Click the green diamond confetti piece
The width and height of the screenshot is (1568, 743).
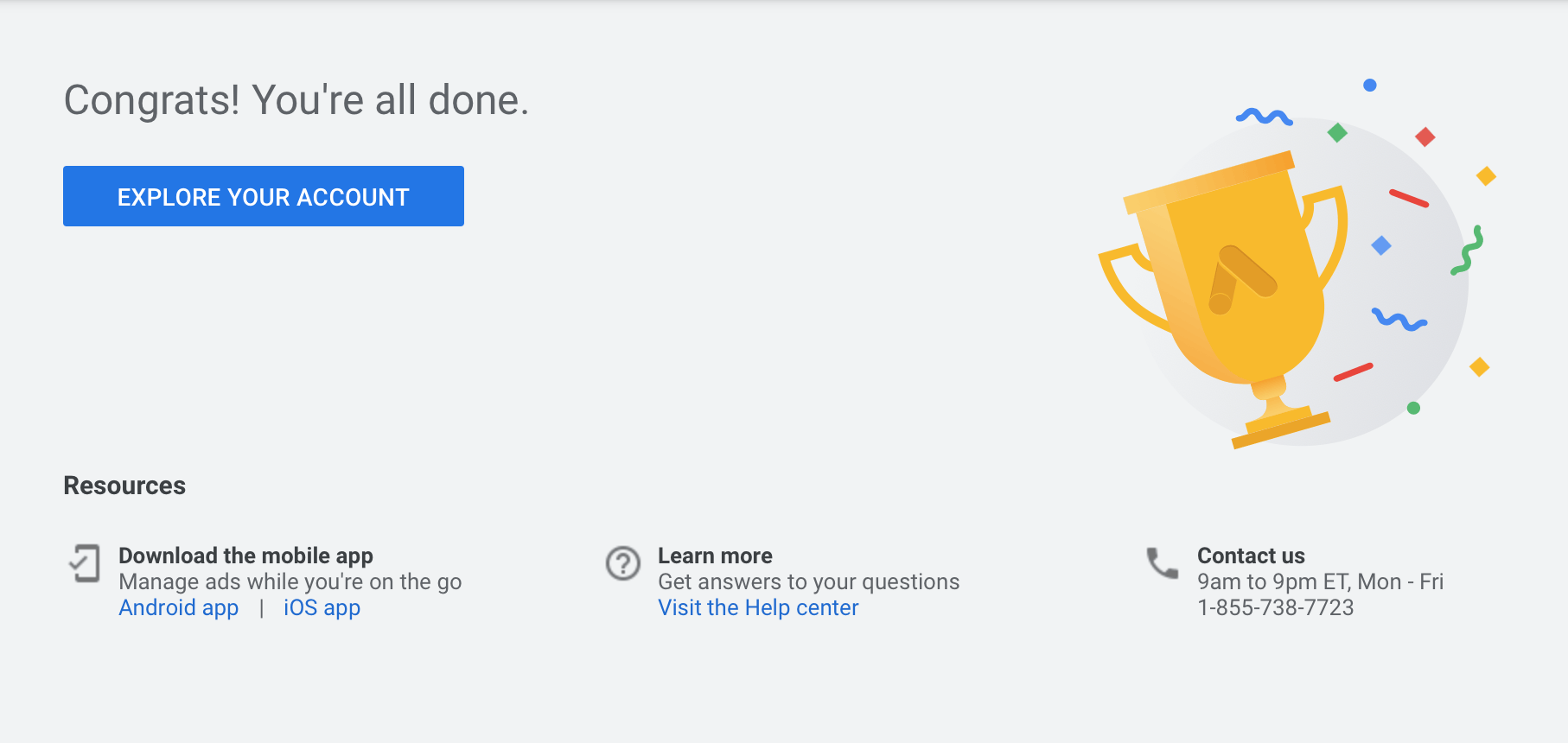(x=1337, y=132)
